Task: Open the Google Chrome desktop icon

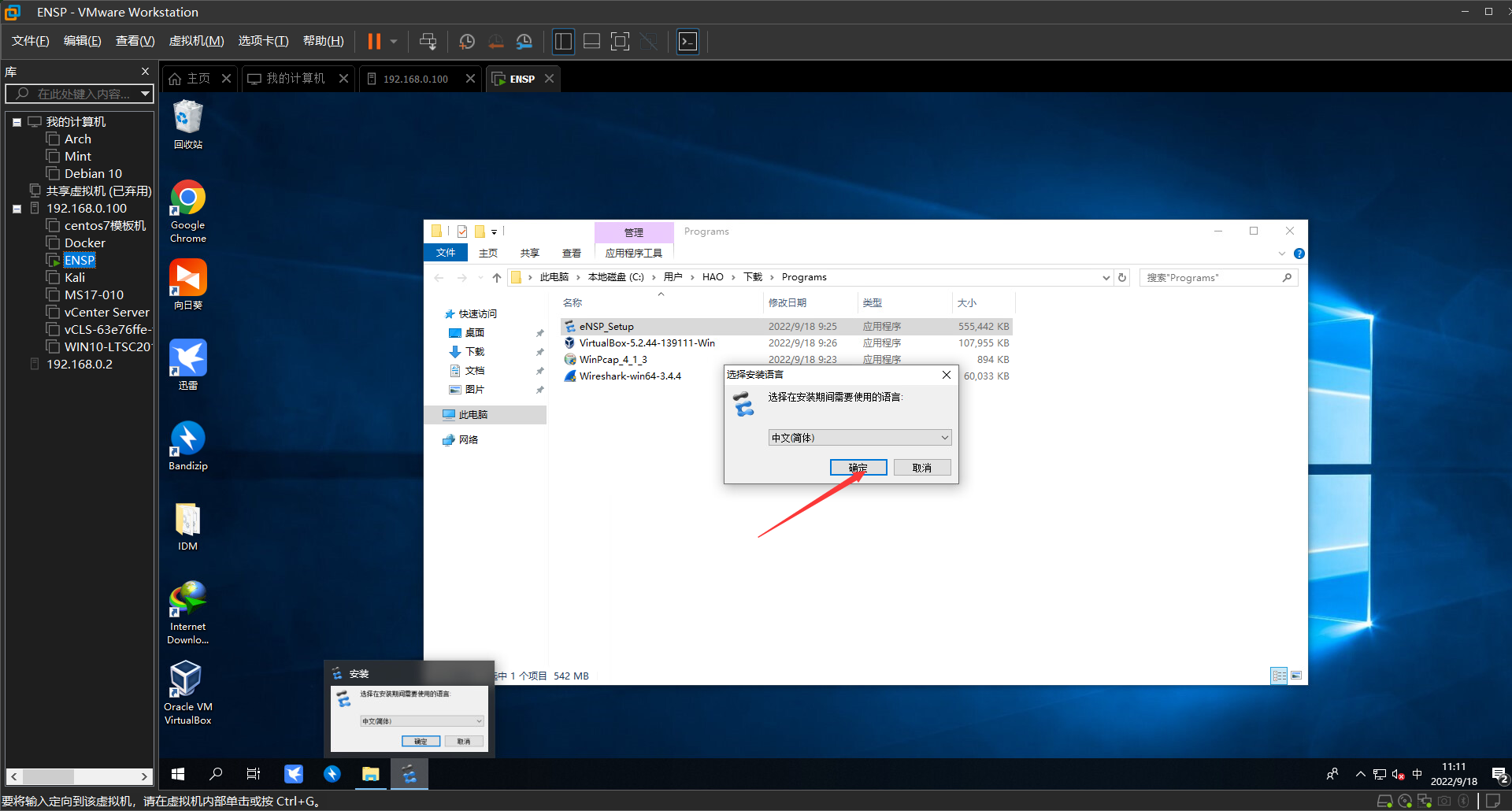Action: [x=188, y=212]
